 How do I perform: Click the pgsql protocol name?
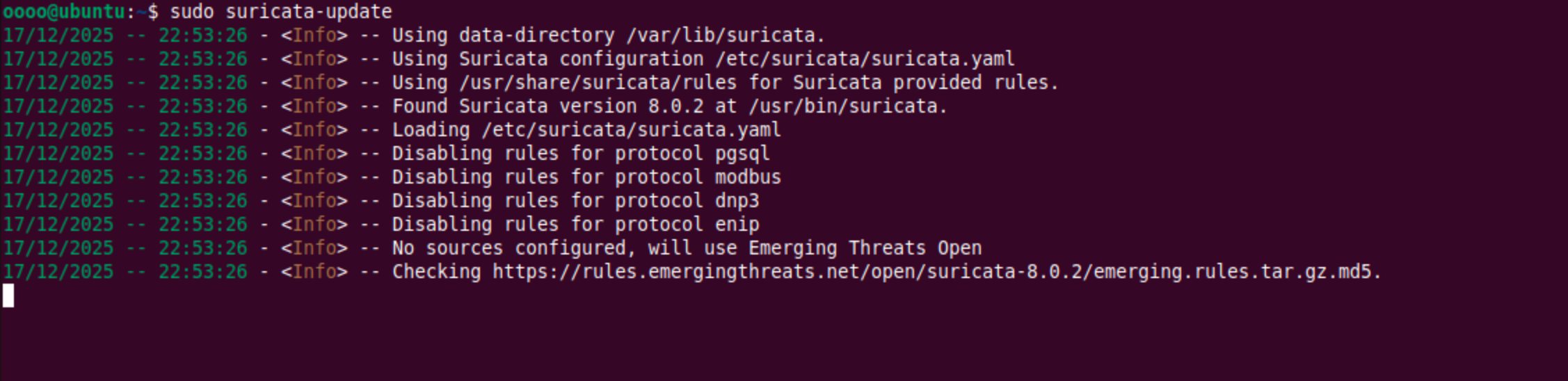(x=742, y=154)
